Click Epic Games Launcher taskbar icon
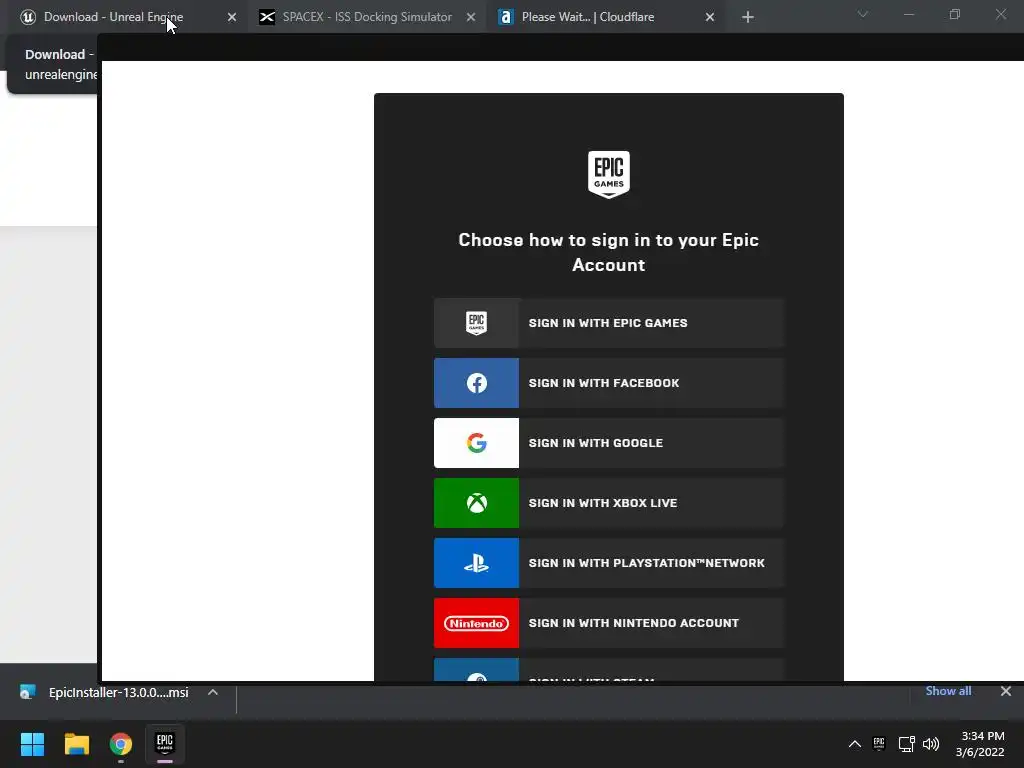 click(x=165, y=744)
